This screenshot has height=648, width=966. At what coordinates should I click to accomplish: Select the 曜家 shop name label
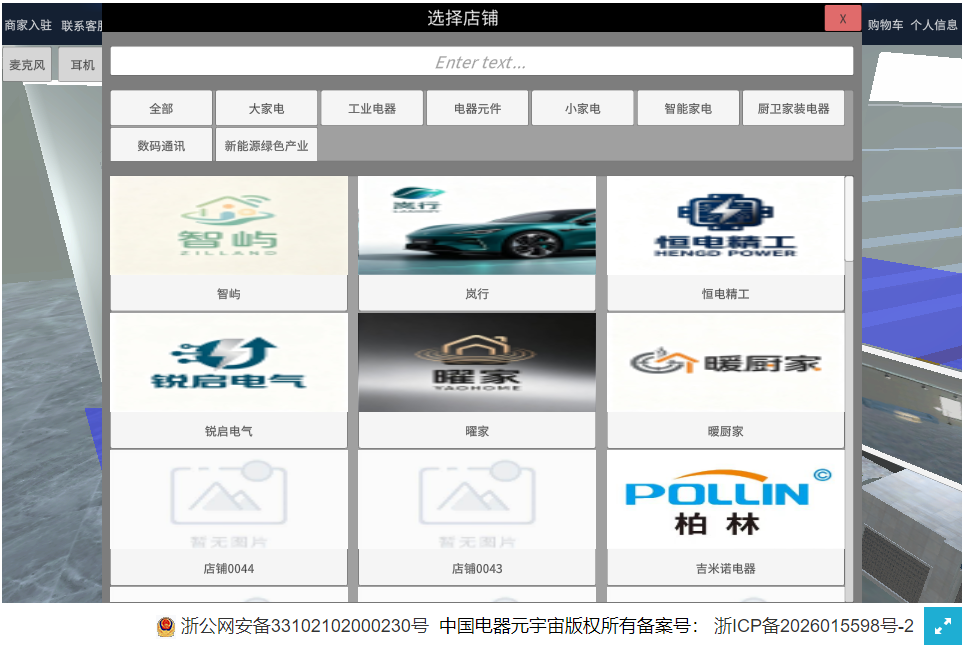(x=477, y=431)
